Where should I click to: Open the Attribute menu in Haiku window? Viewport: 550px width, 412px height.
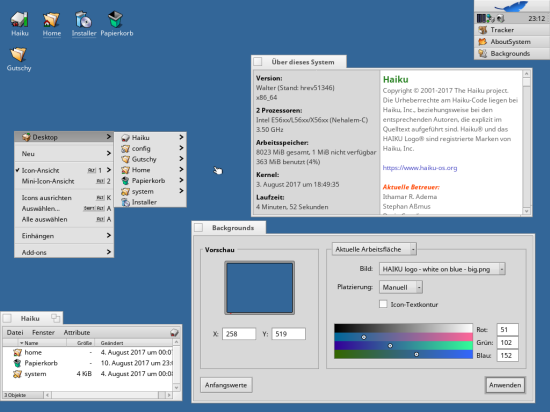click(x=77, y=332)
